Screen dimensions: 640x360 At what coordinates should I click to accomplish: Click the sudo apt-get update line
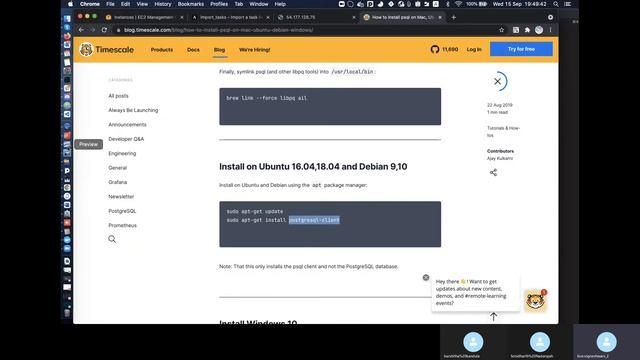coord(255,211)
